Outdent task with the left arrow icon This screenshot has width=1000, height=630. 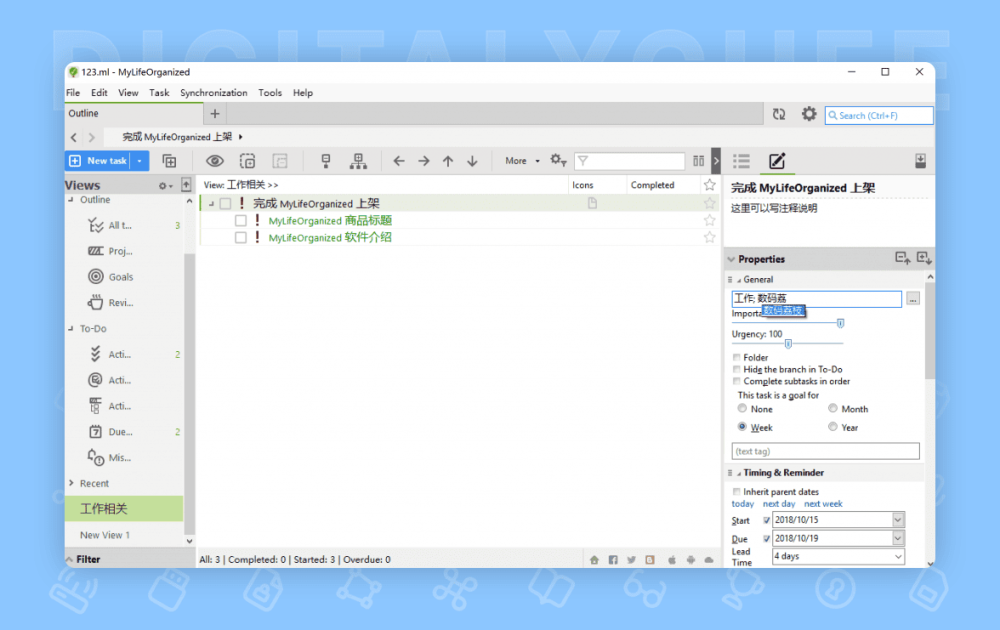(x=399, y=161)
